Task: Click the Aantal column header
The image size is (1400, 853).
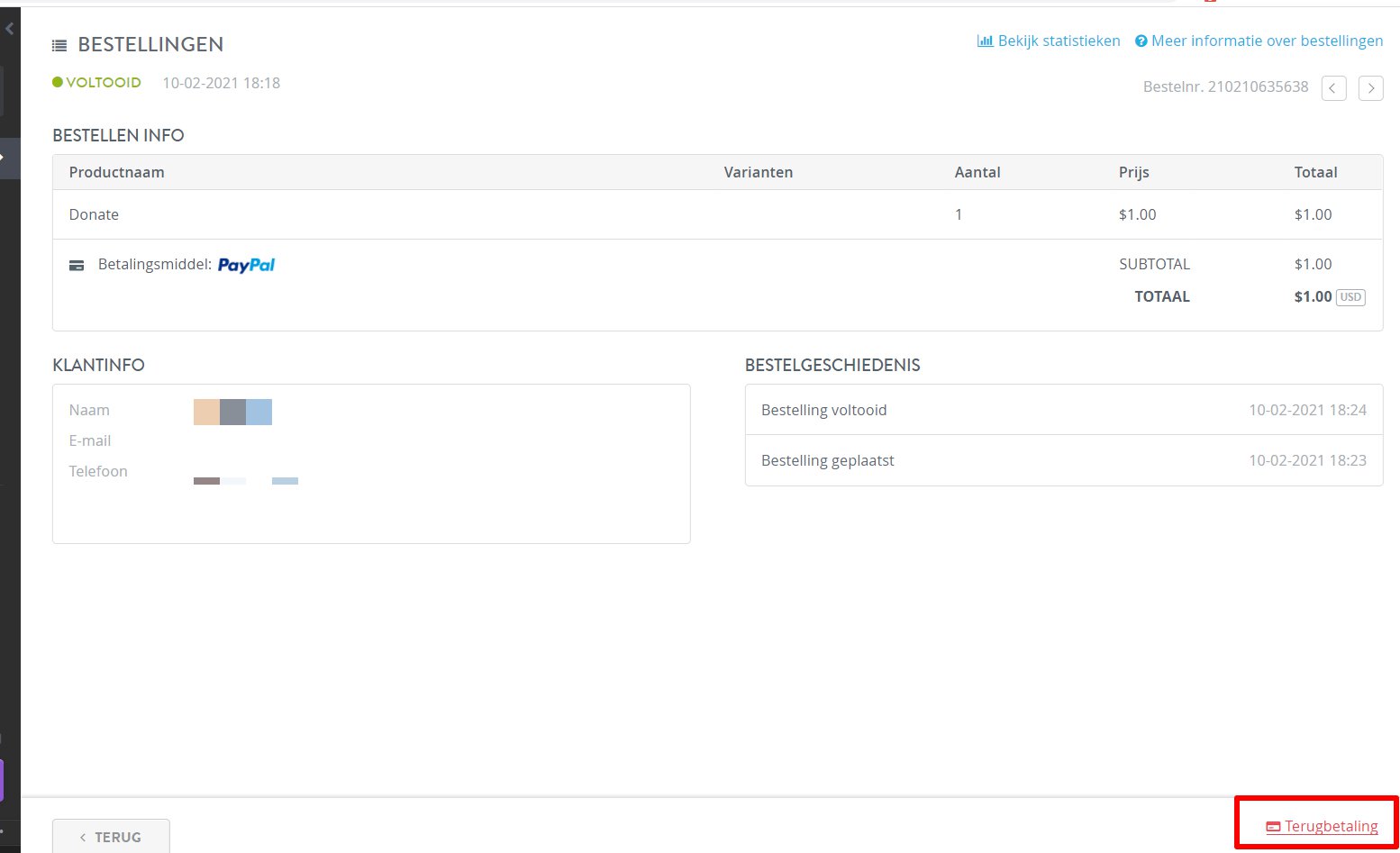Action: coord(977,172)
